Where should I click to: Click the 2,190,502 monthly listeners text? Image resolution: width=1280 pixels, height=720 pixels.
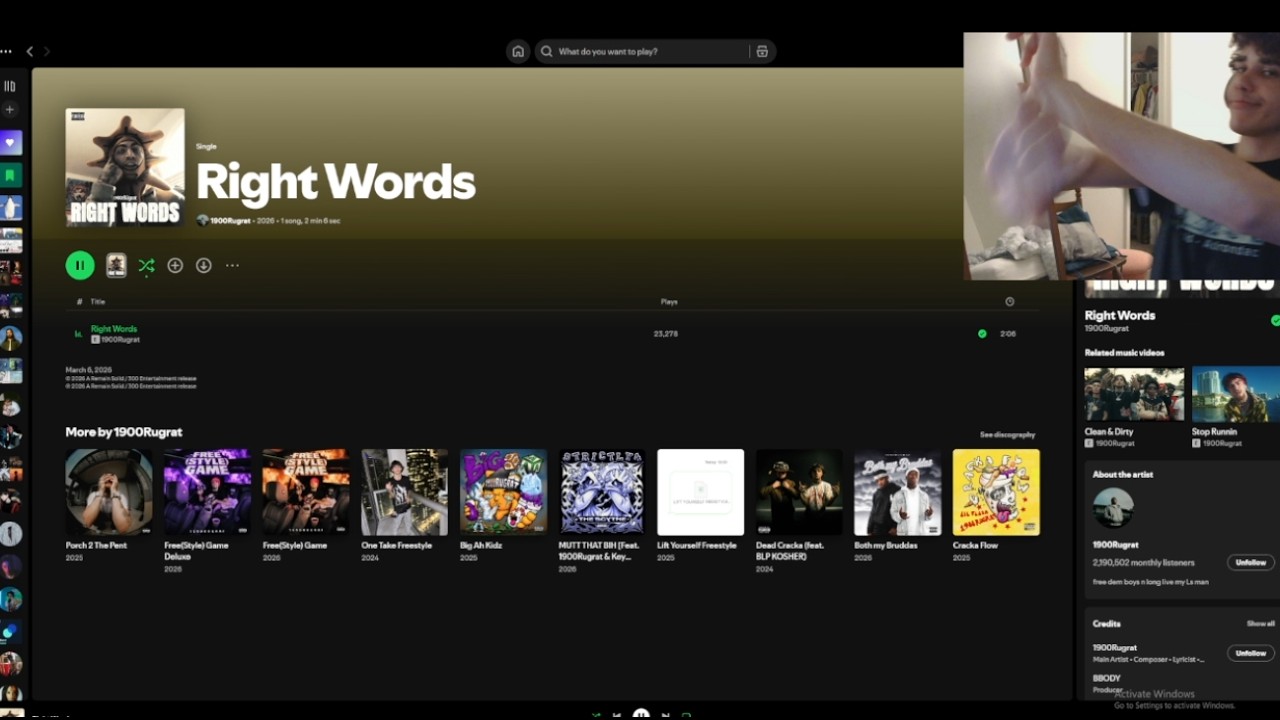(1143, 563)
